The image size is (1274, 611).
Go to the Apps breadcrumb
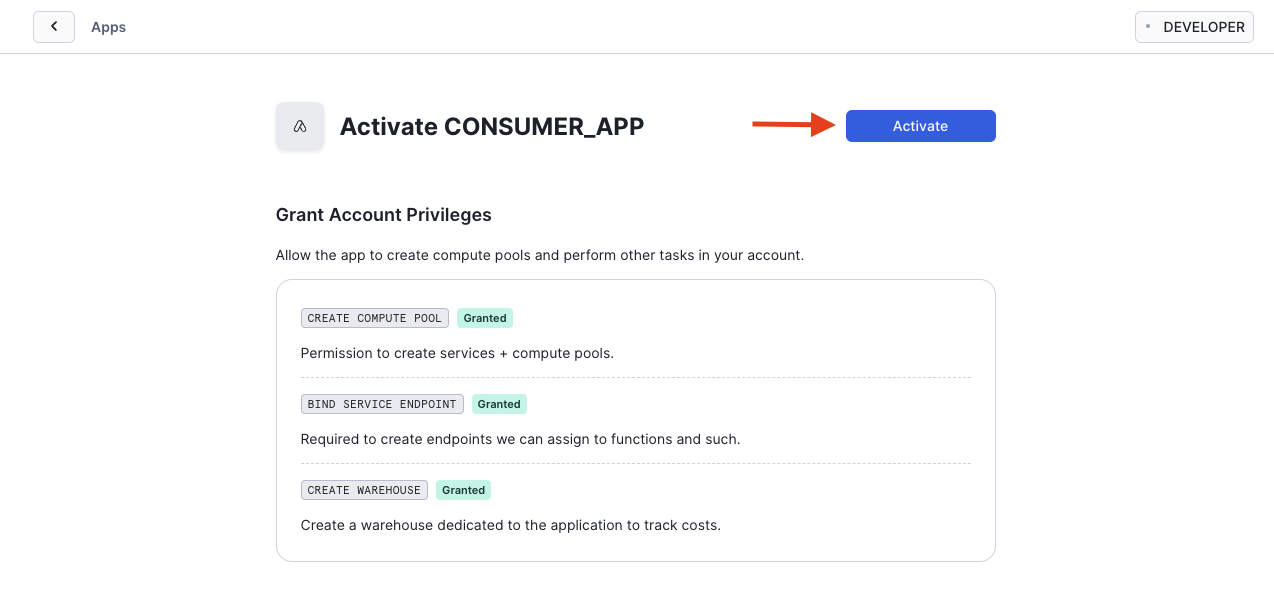[x=108, y=27]
